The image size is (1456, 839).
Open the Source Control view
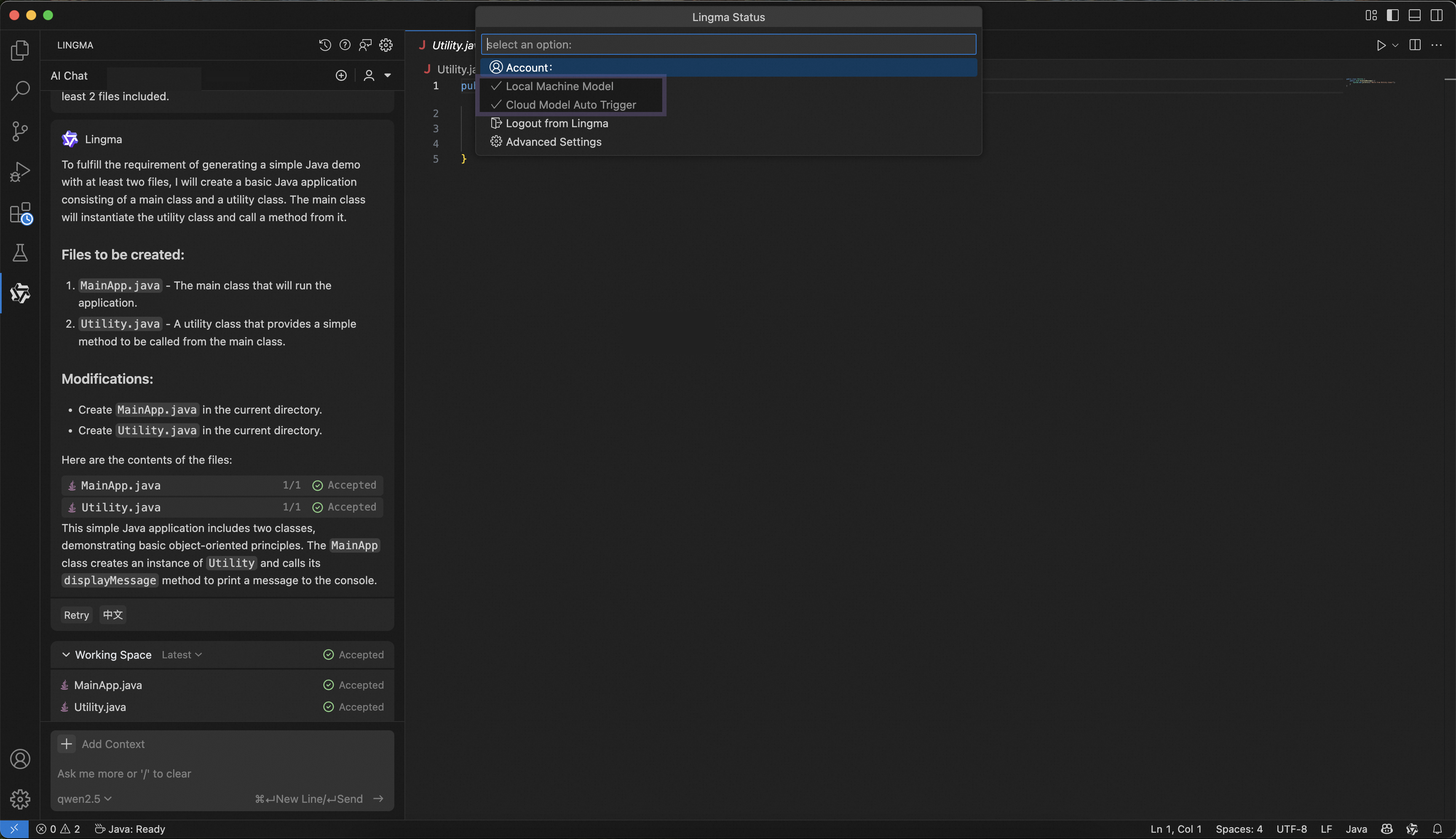coord(20,131)
